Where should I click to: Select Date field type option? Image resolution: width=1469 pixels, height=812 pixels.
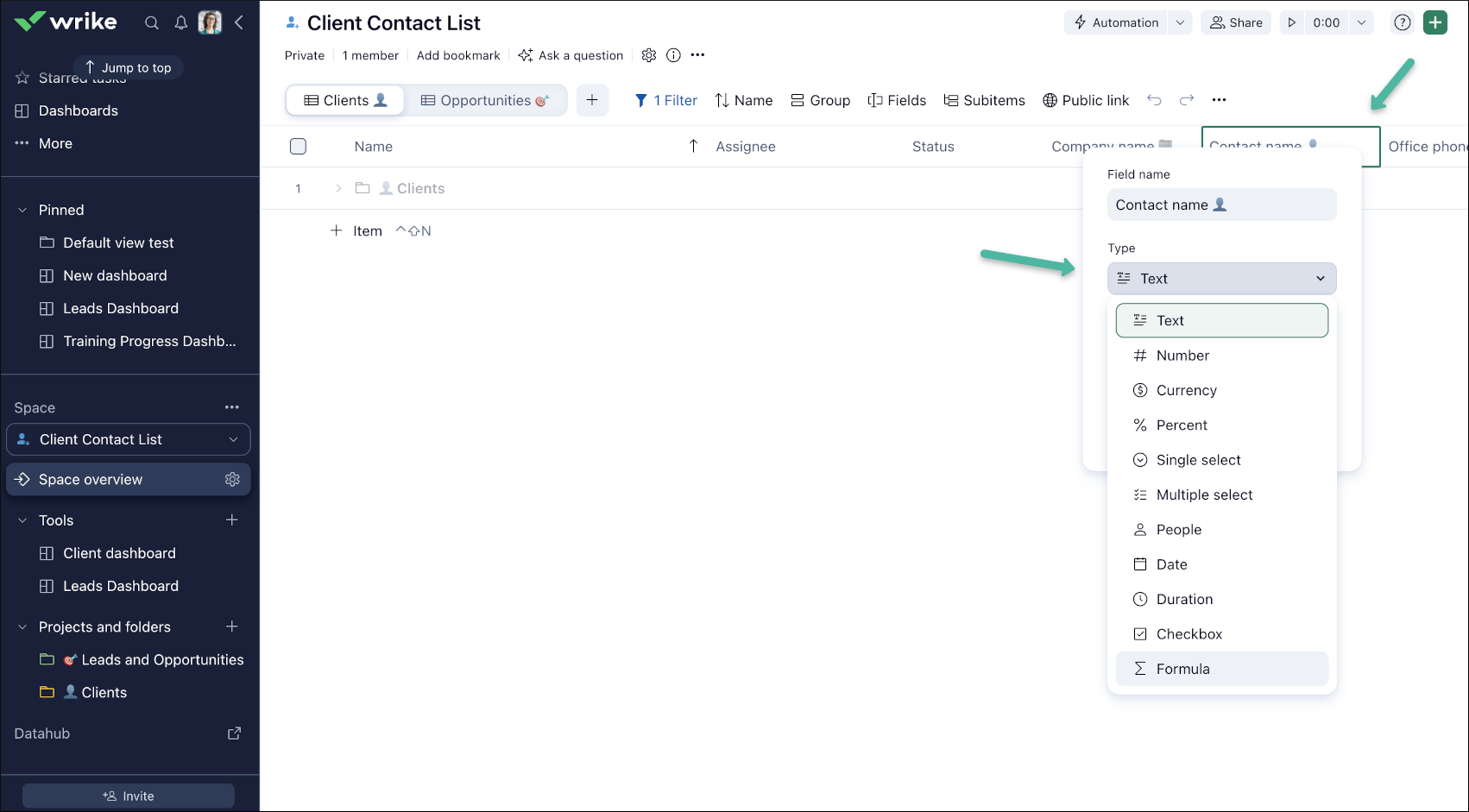tap(1221, 564)
